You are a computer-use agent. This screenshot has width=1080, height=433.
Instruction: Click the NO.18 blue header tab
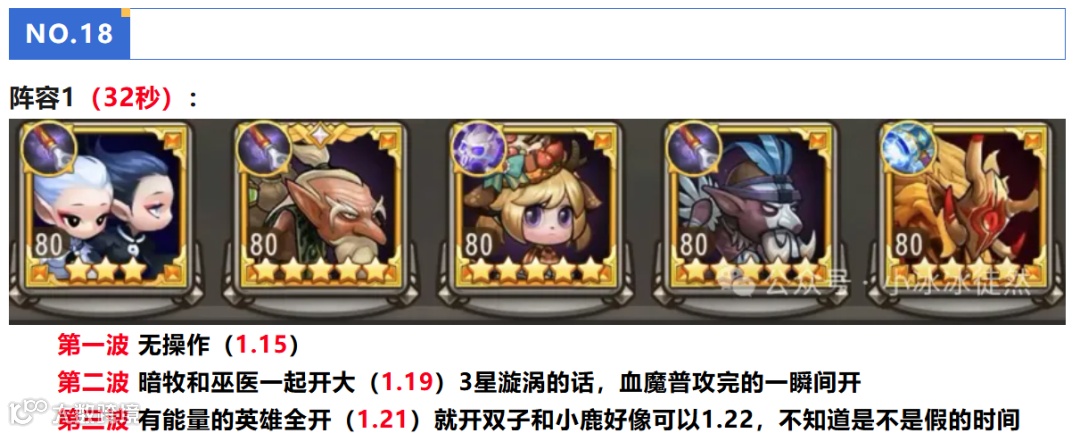pyautogui.click(x=70, y=34)
